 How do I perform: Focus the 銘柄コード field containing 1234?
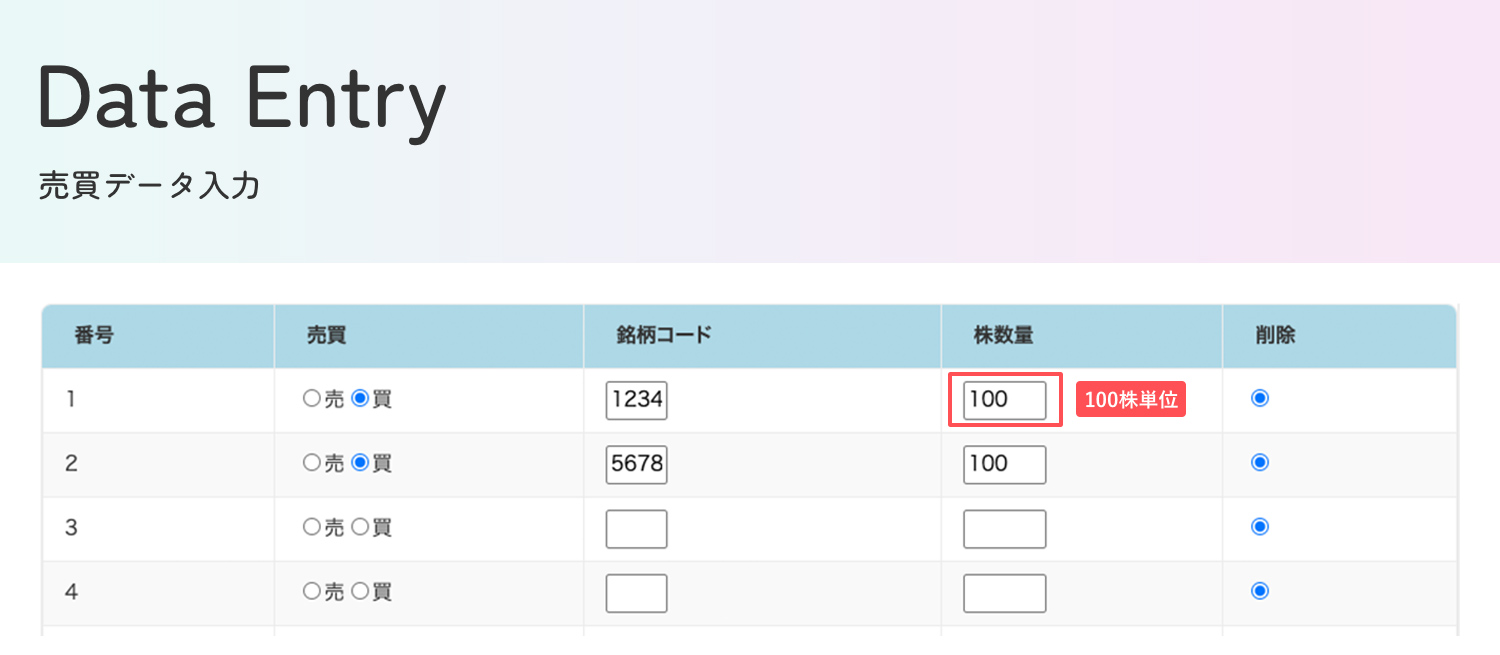point(636,401)
